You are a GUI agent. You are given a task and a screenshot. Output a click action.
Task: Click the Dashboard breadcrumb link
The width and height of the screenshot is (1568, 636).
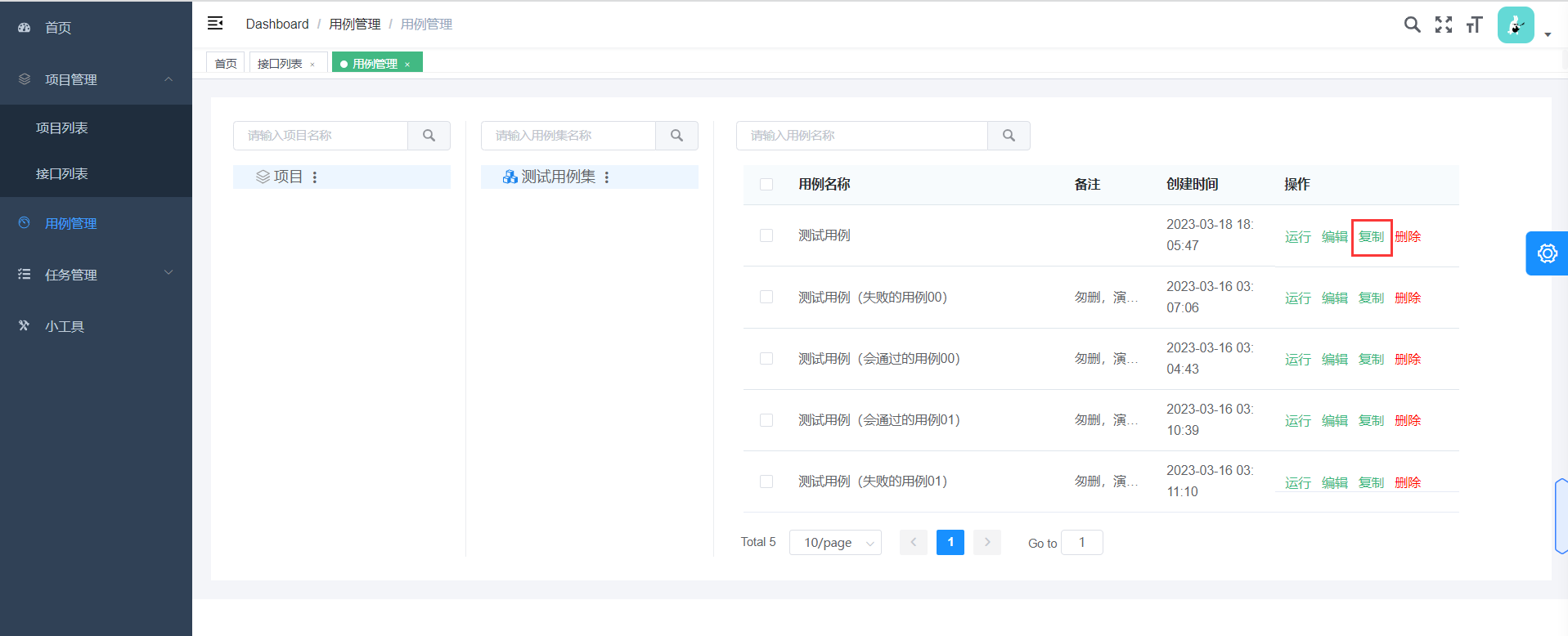(277, 24)
